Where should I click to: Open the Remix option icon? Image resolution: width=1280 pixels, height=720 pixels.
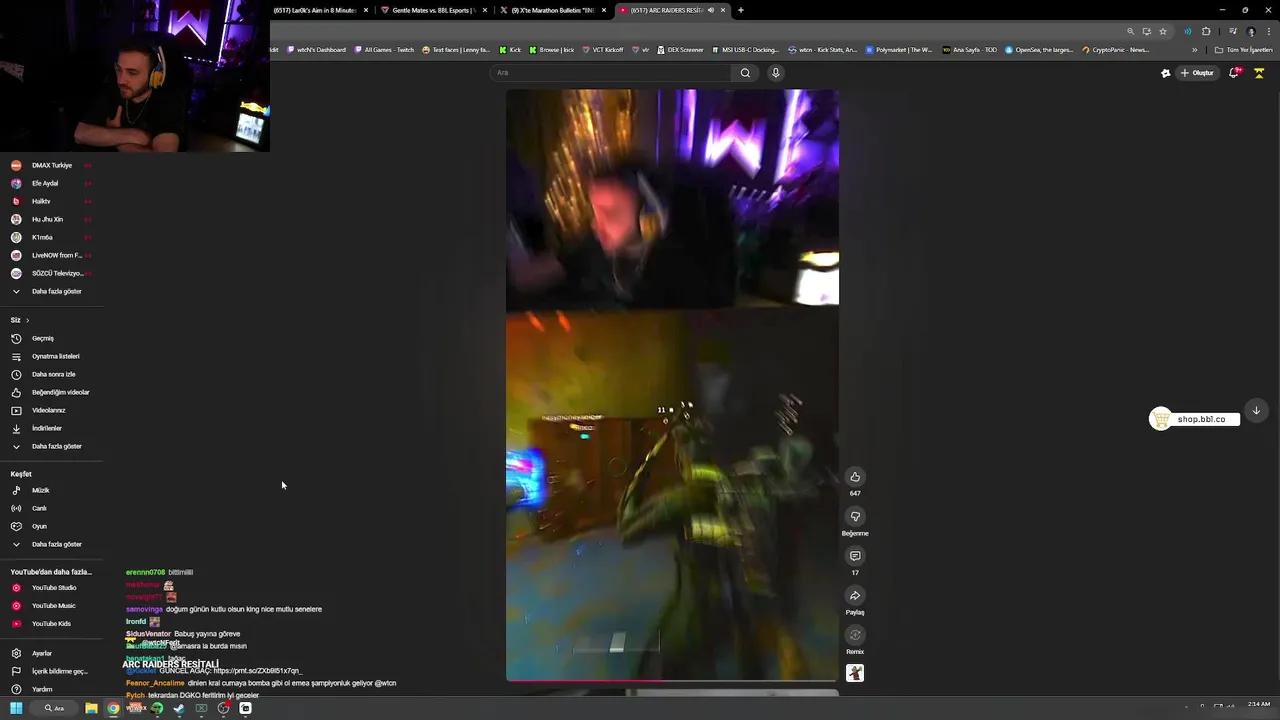click(x=855, y=635)
